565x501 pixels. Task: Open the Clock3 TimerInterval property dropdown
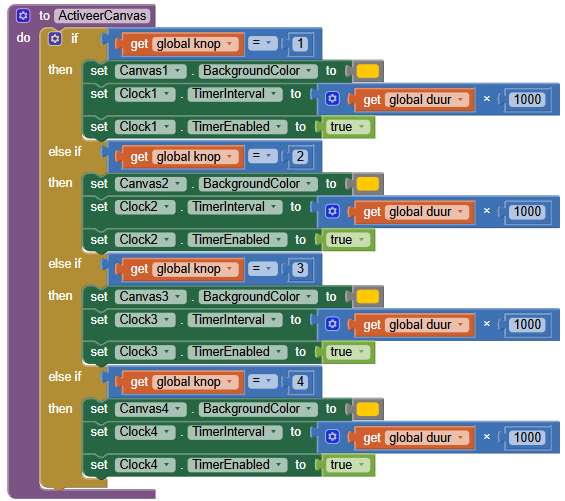click(x=235, y=320)
